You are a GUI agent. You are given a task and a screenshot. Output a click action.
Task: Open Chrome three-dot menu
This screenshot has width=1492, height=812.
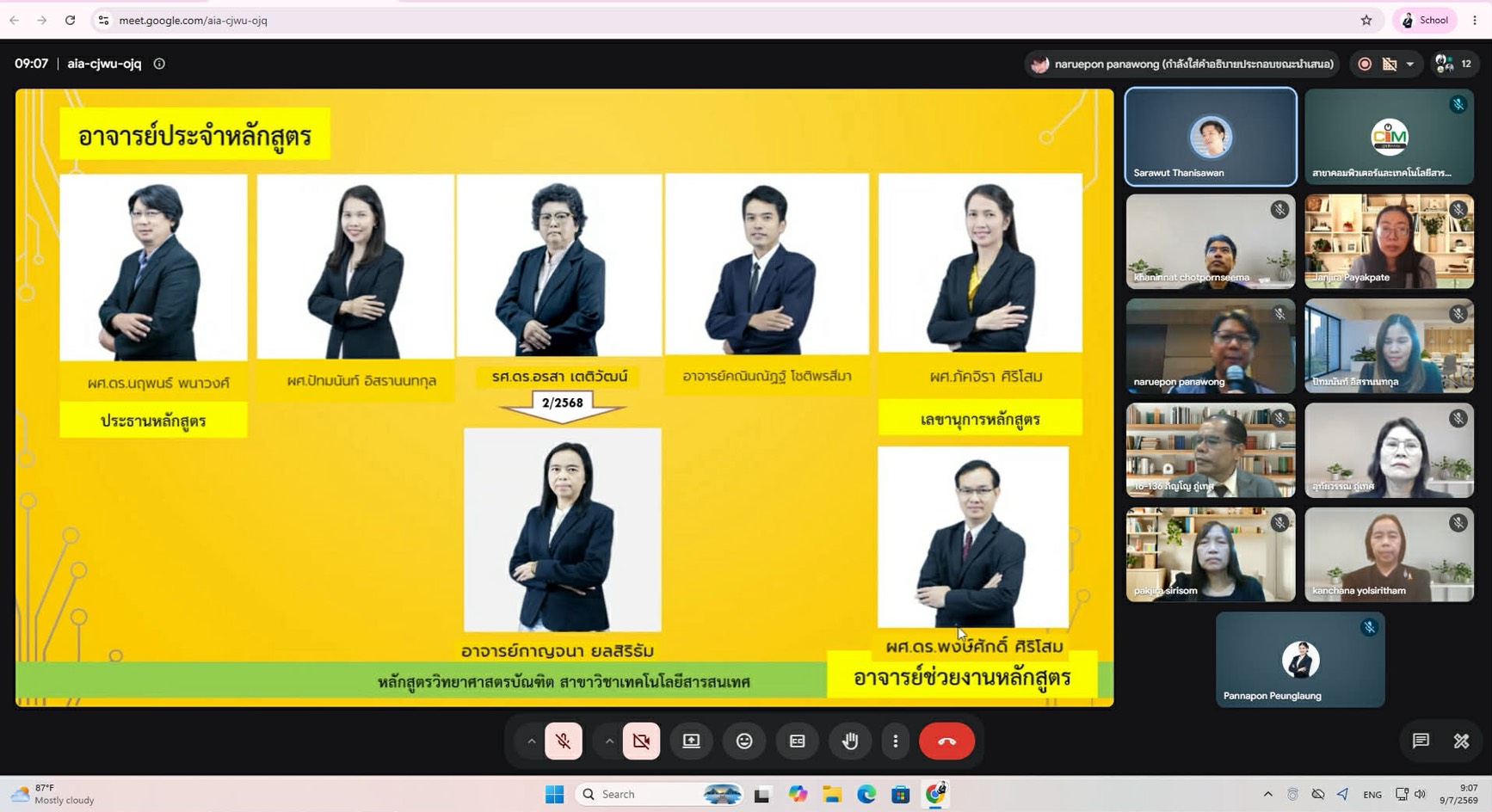1475,20
